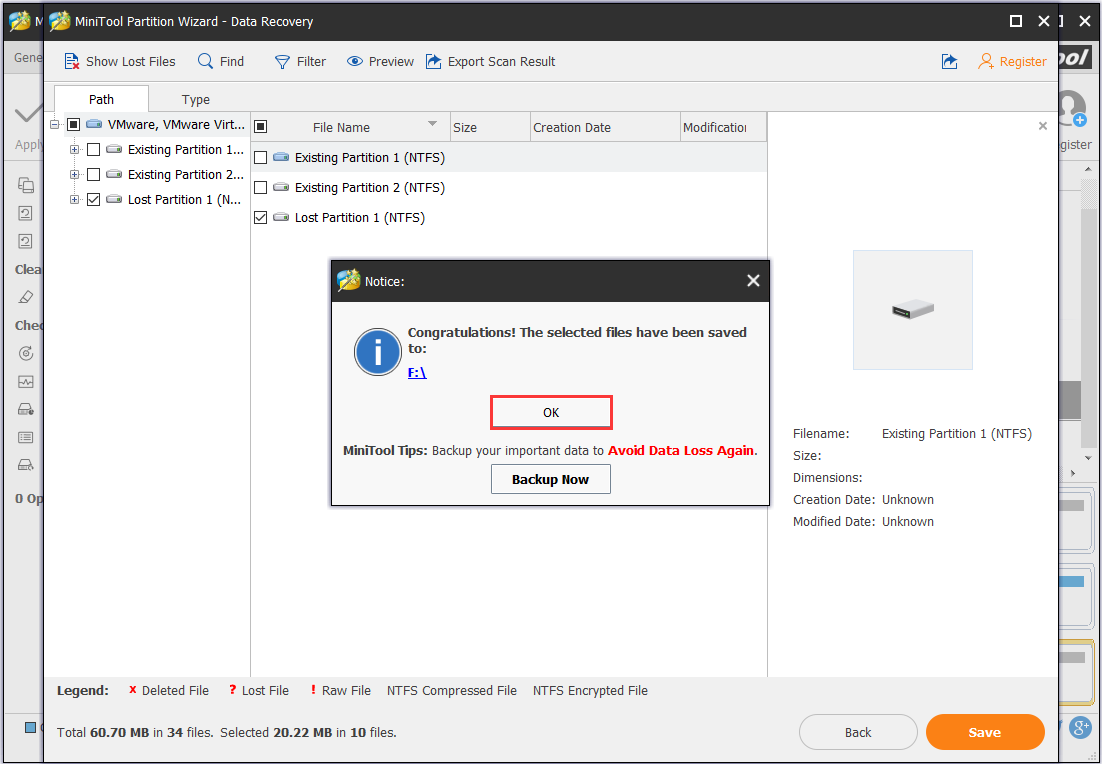Check Existing Partition 1 in the tree
Viewport: 1102px width, 764px height.
(x=93, y=149)
